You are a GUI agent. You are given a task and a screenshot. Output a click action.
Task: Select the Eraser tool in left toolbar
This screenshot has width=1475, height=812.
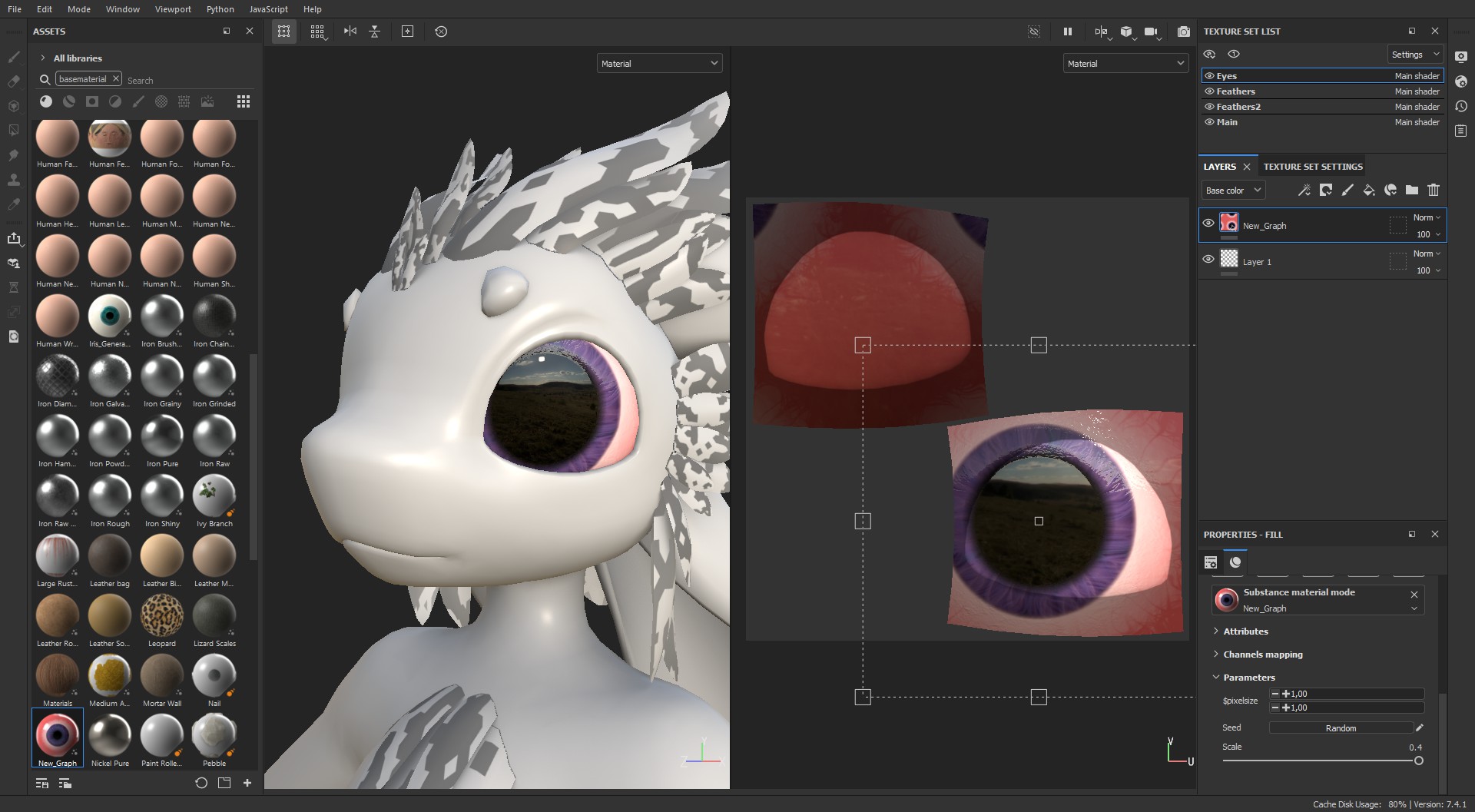[x=14, y=81]
